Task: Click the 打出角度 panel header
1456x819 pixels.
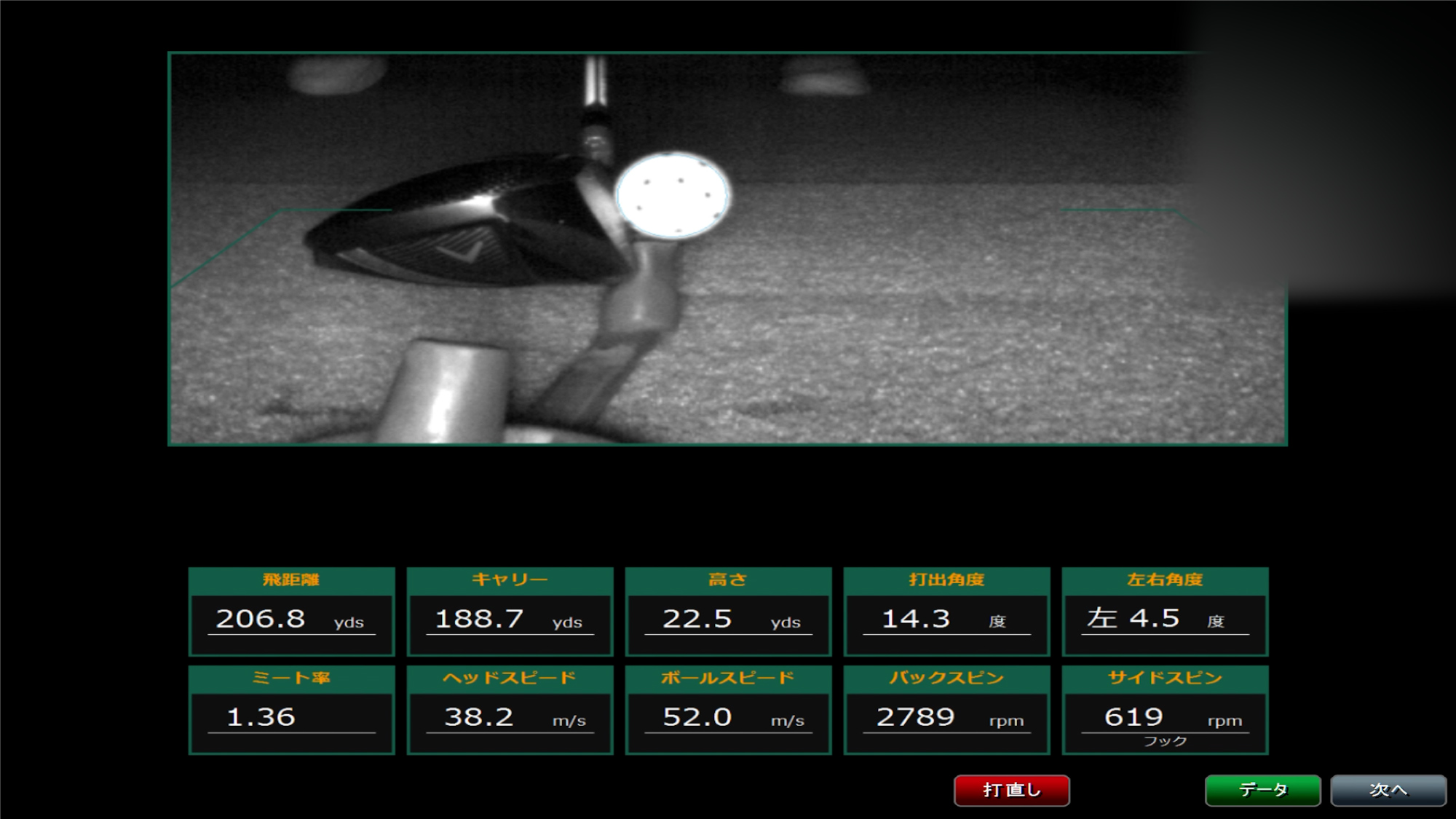Action: coord(946,580)
